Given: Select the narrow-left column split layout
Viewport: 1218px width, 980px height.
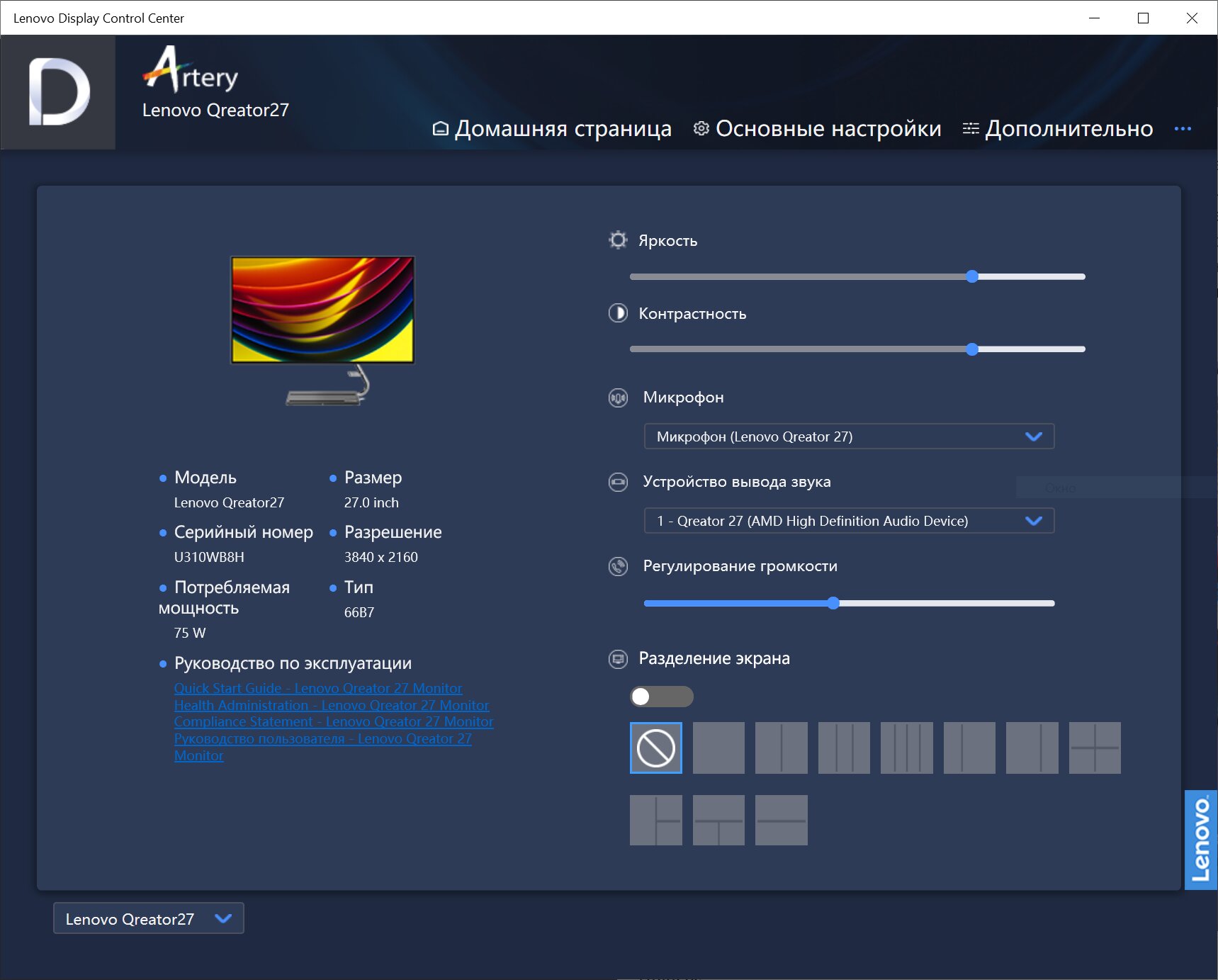Looking at the screenshot, I should (x=969, y=748).
